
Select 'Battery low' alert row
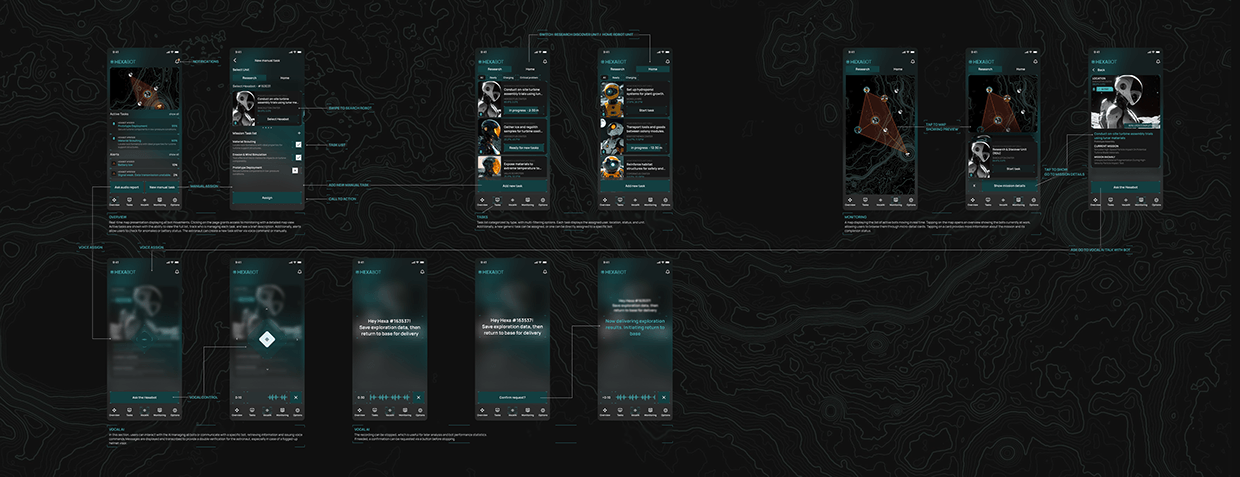(144, 164)
